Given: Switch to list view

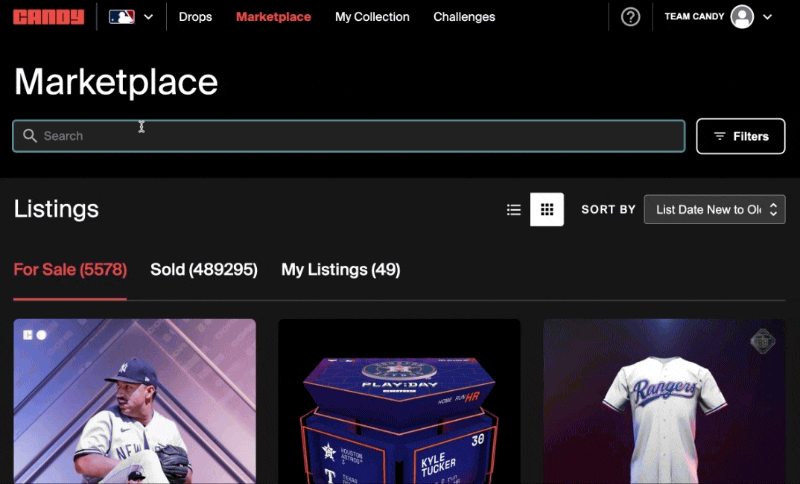Looking at the screenshot, I should pos(514,210).
